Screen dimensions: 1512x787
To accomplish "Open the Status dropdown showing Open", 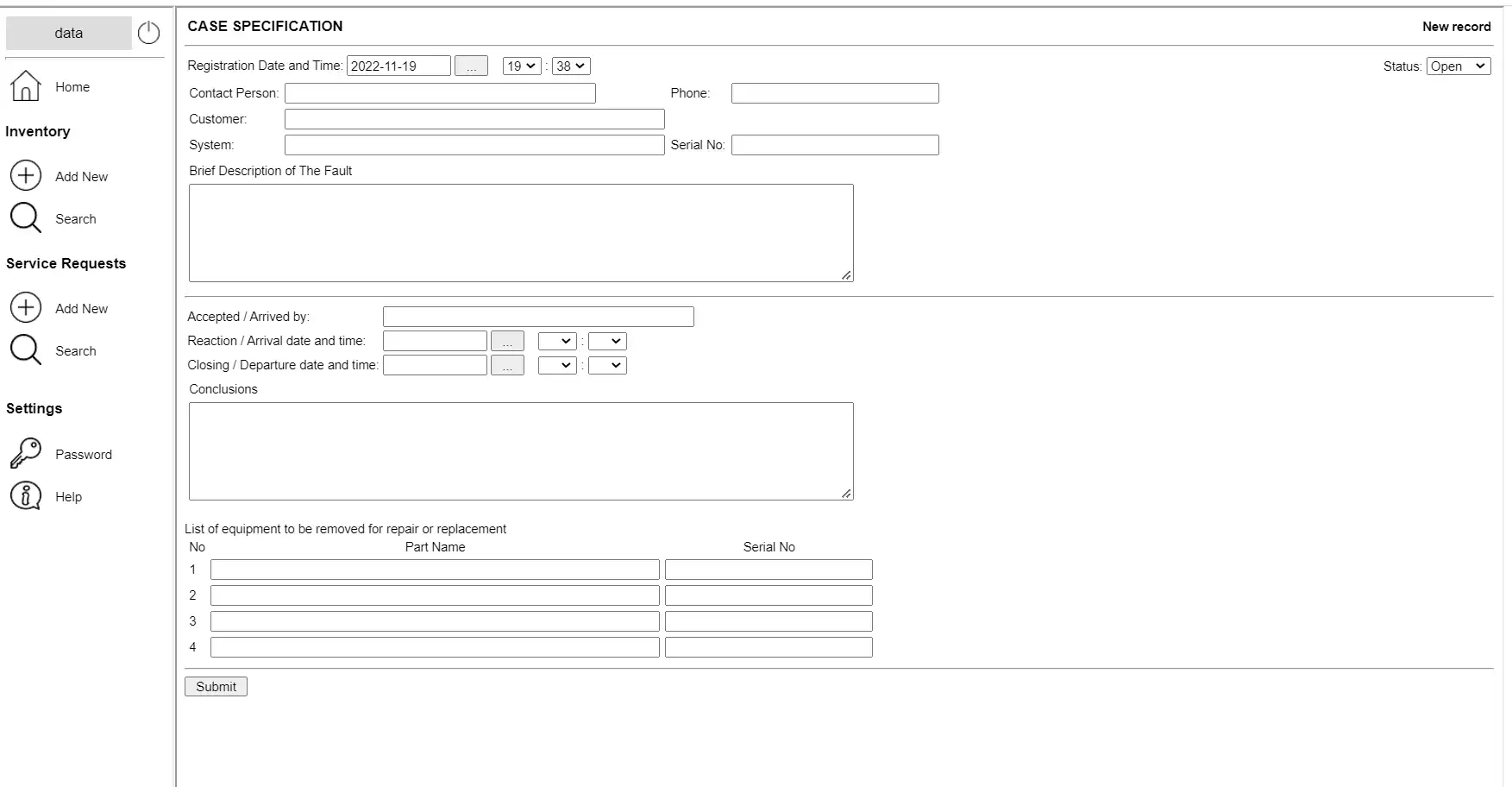I will point(1459,66).
